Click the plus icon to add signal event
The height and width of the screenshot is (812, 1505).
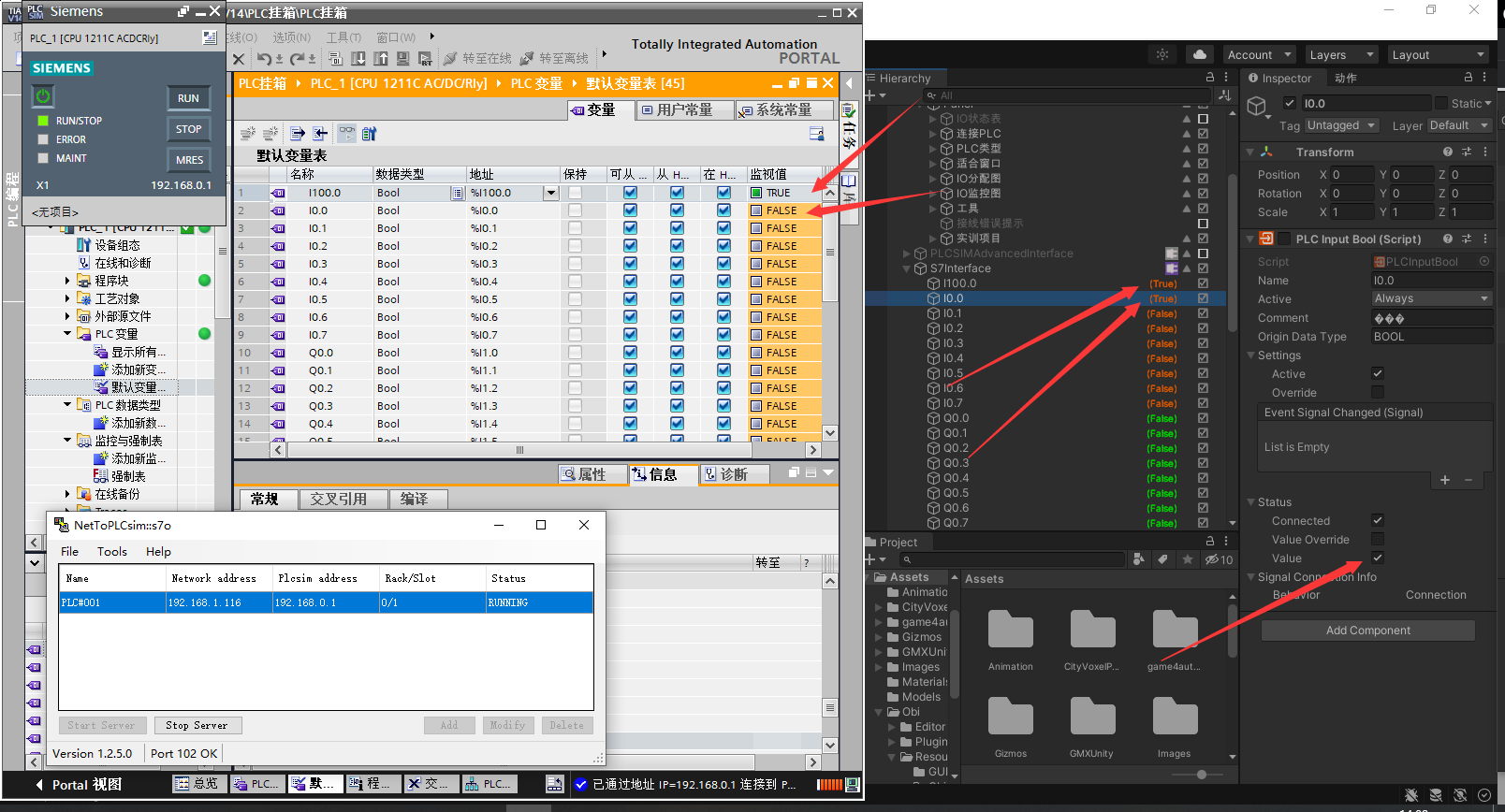point(1445,480)
